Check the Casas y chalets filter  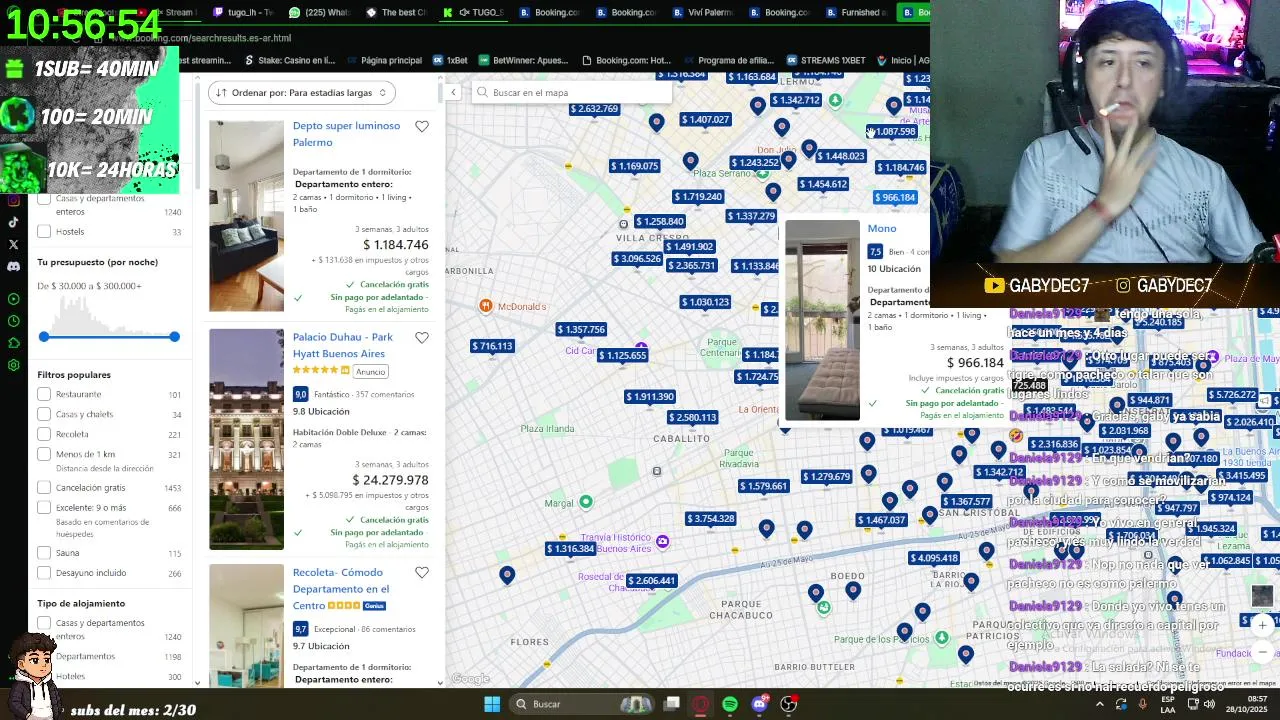click(x=44, y=414)
